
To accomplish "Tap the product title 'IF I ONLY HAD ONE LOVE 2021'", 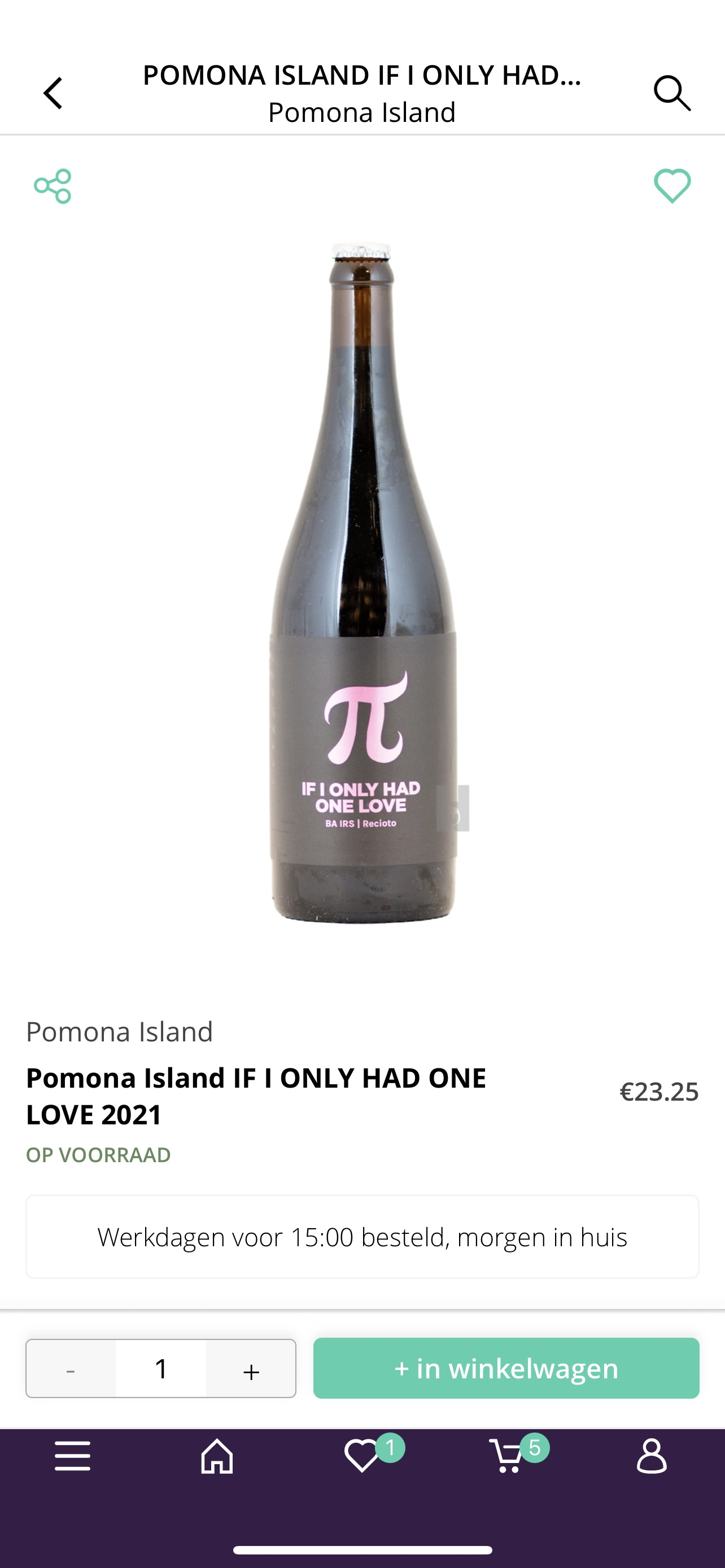I will (256, 1096).
